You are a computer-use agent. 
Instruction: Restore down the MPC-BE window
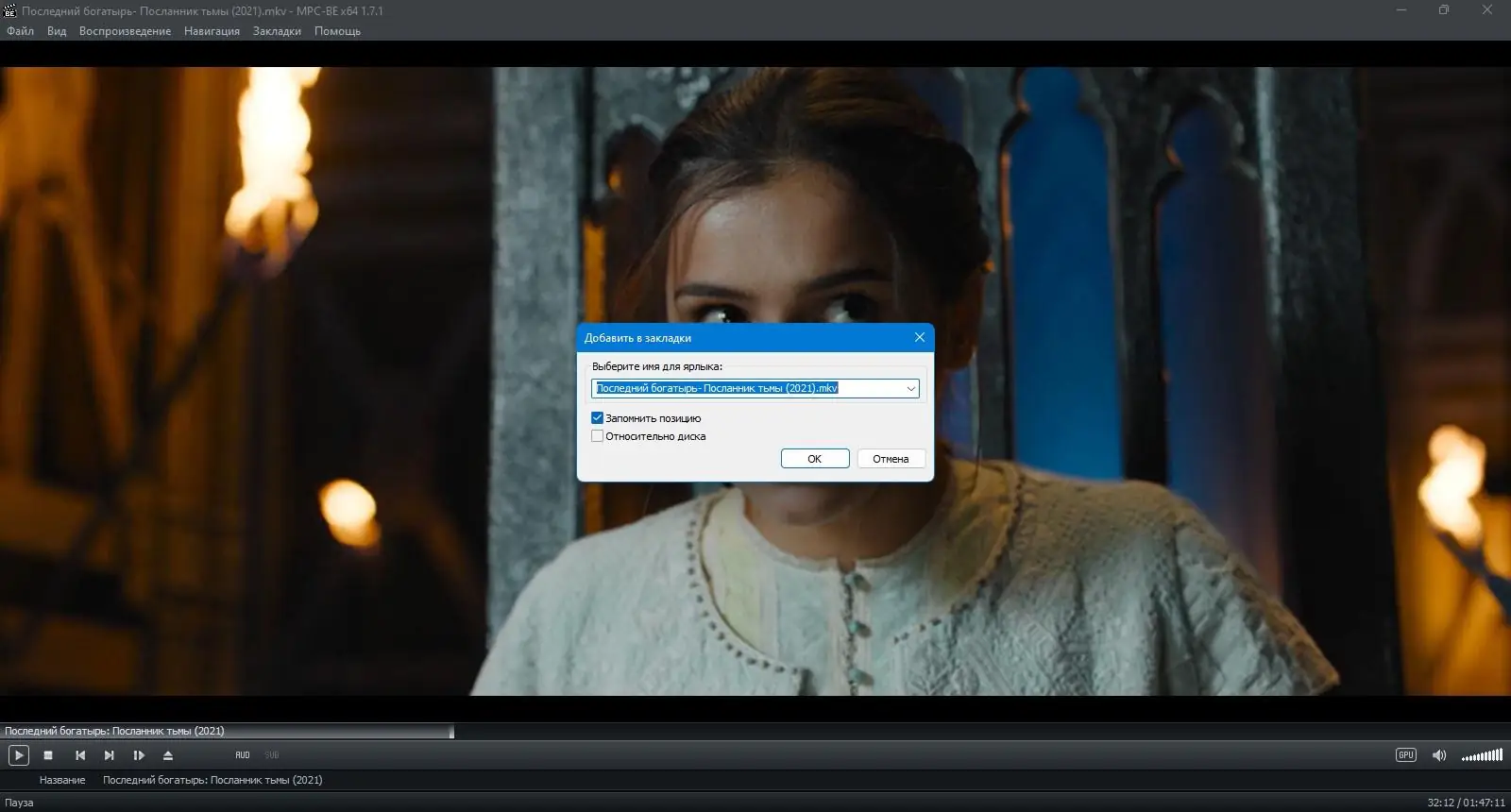(x=1444, y=10)
